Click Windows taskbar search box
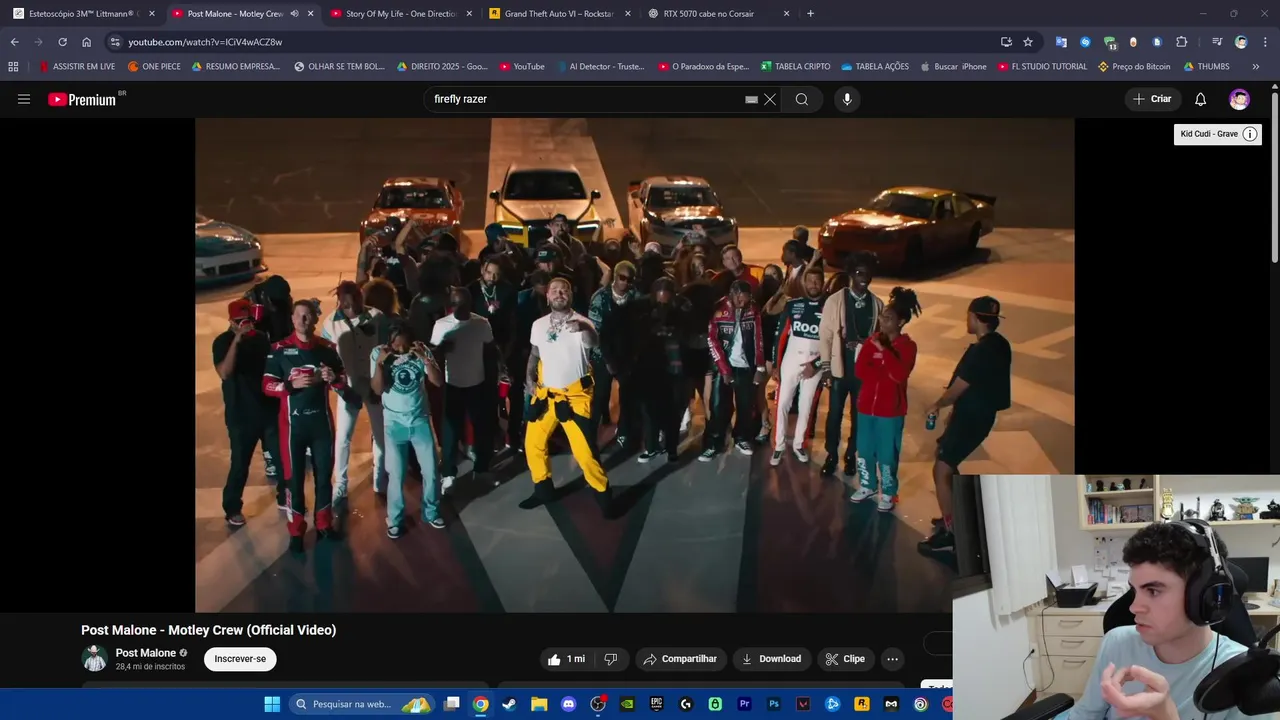 click(x=362, y=704)
